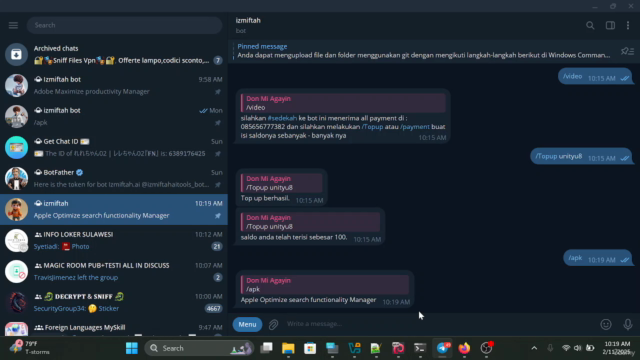Open the Izmiftah bot chat from 9:58 AM
640x360 pixels.
click(x=114, y=85)
